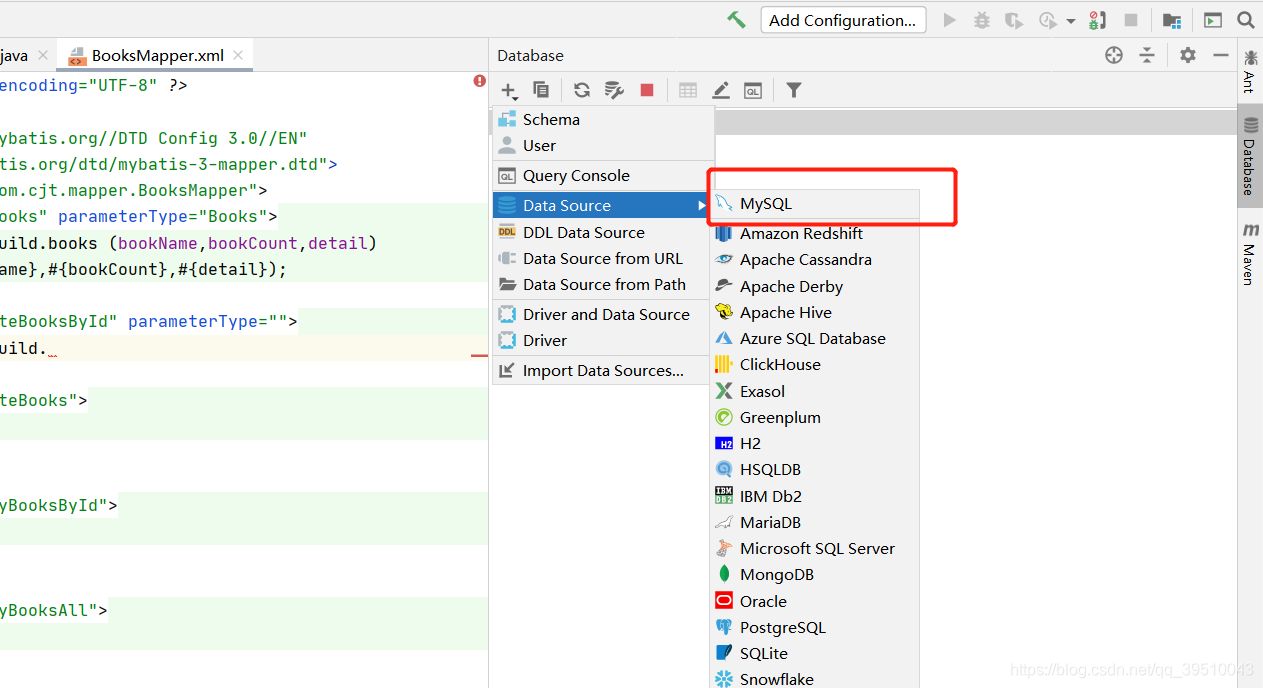Close the BooksMapper.xml tab

pos(238,55)
